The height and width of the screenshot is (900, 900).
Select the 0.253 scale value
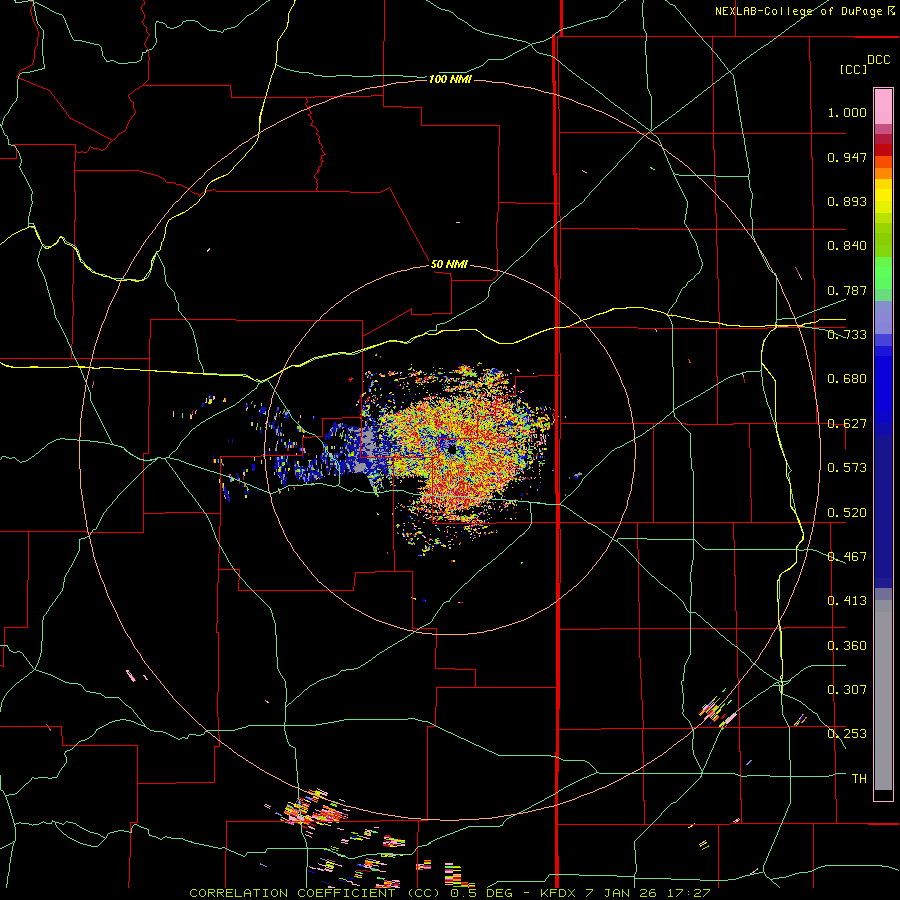(x=847, y=734)
